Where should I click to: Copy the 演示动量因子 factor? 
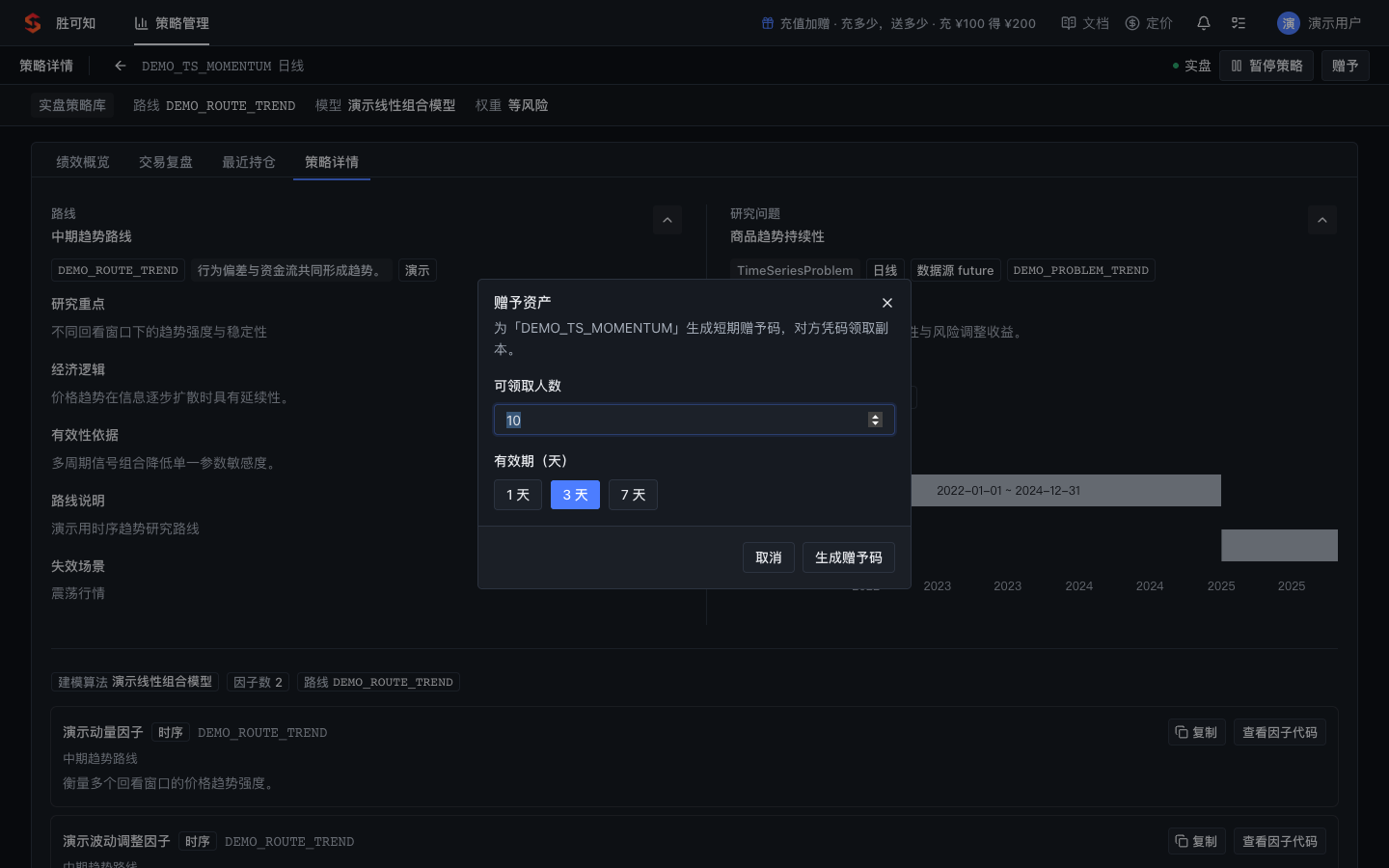(x=1196, y=732)
